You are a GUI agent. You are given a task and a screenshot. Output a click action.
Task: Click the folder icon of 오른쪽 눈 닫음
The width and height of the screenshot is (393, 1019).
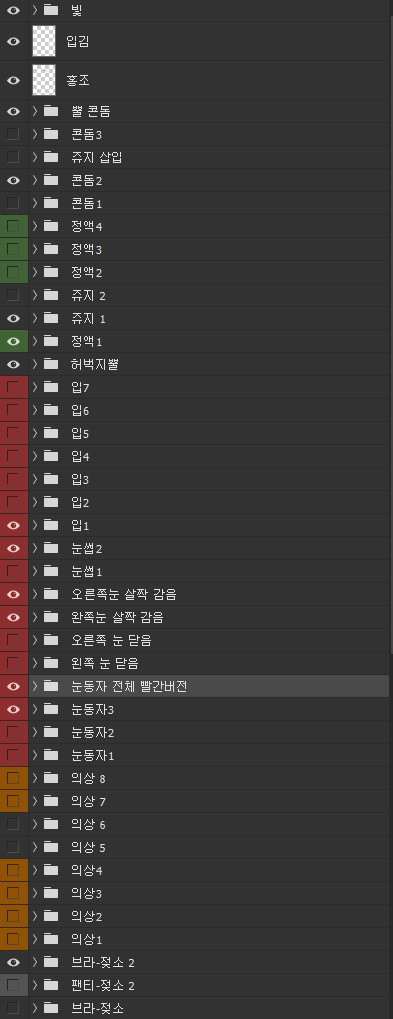(51, 640)
